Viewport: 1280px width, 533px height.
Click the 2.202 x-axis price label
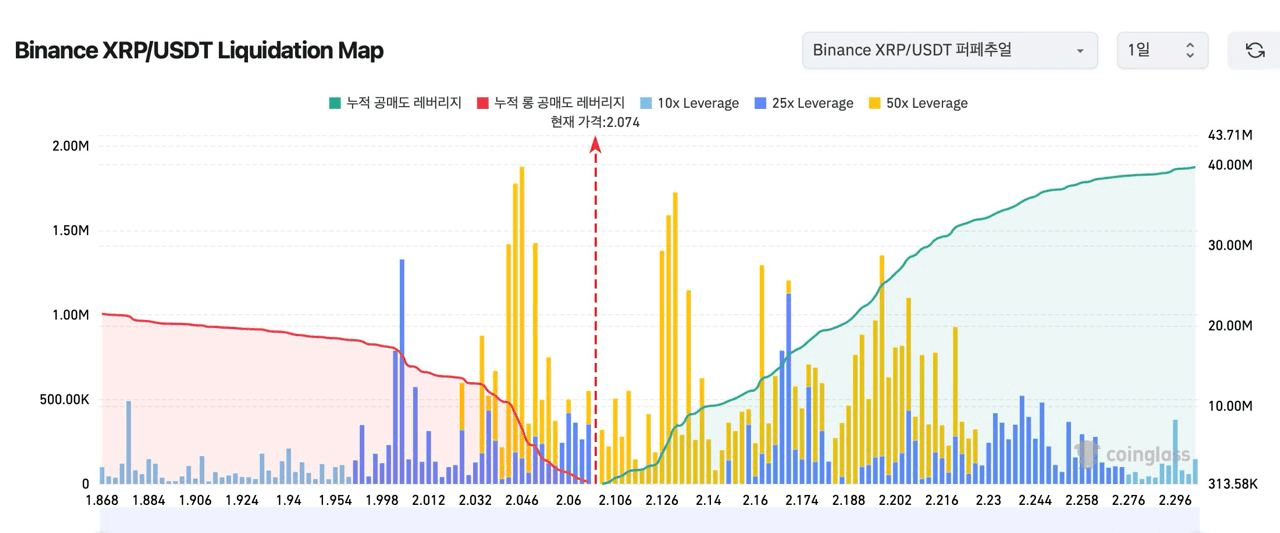click(895, 500)
